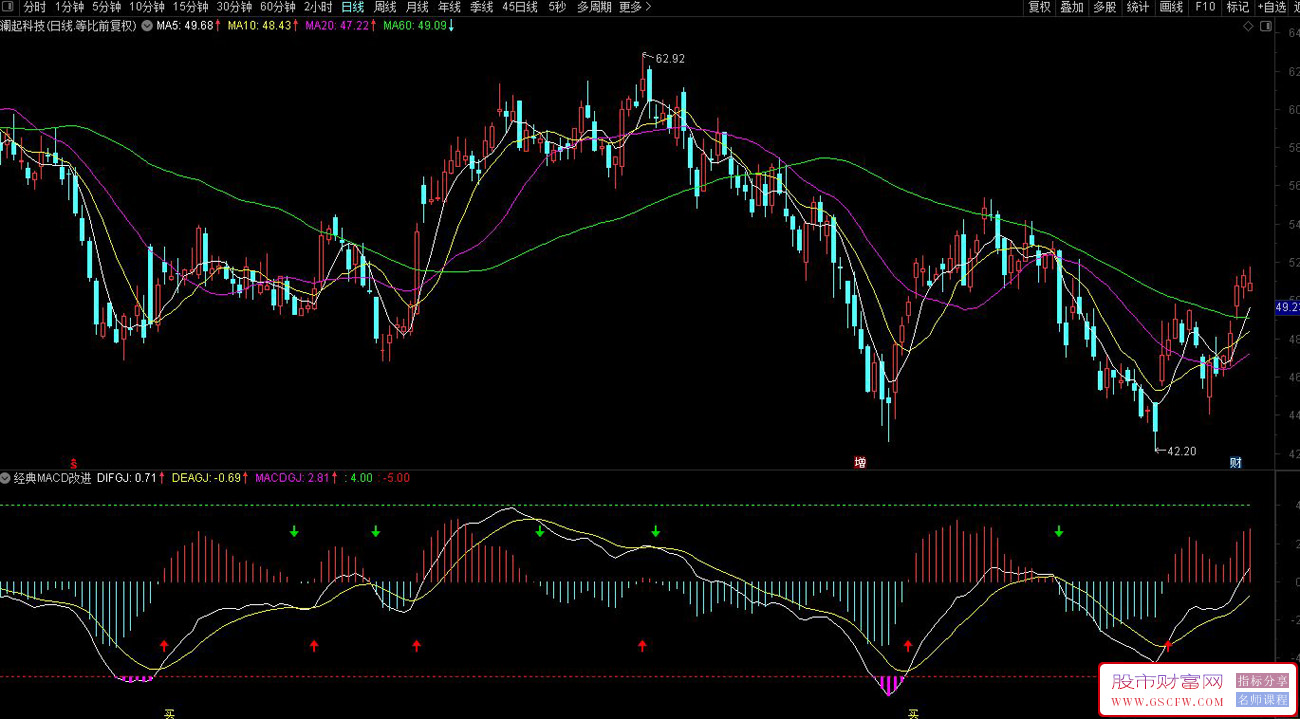The width and height of the screenshot is (1300, 719).
Task: Open the 复权 adjustment menu
Action: 1040,7
